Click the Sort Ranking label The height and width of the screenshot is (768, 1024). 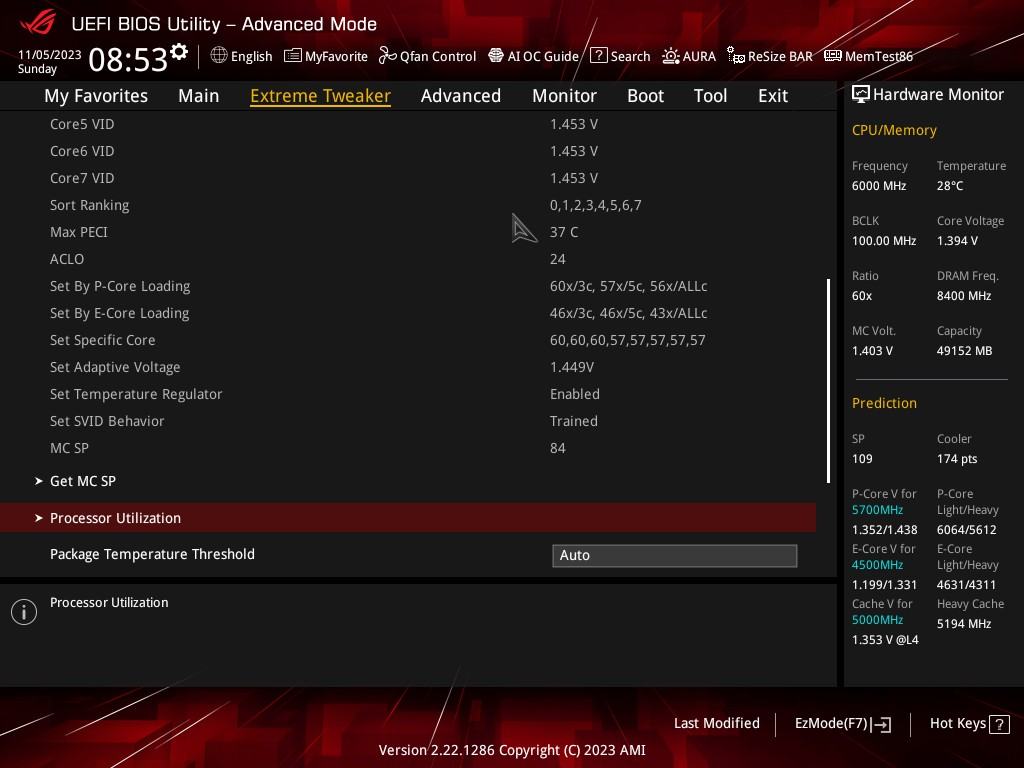click(89, 205)
